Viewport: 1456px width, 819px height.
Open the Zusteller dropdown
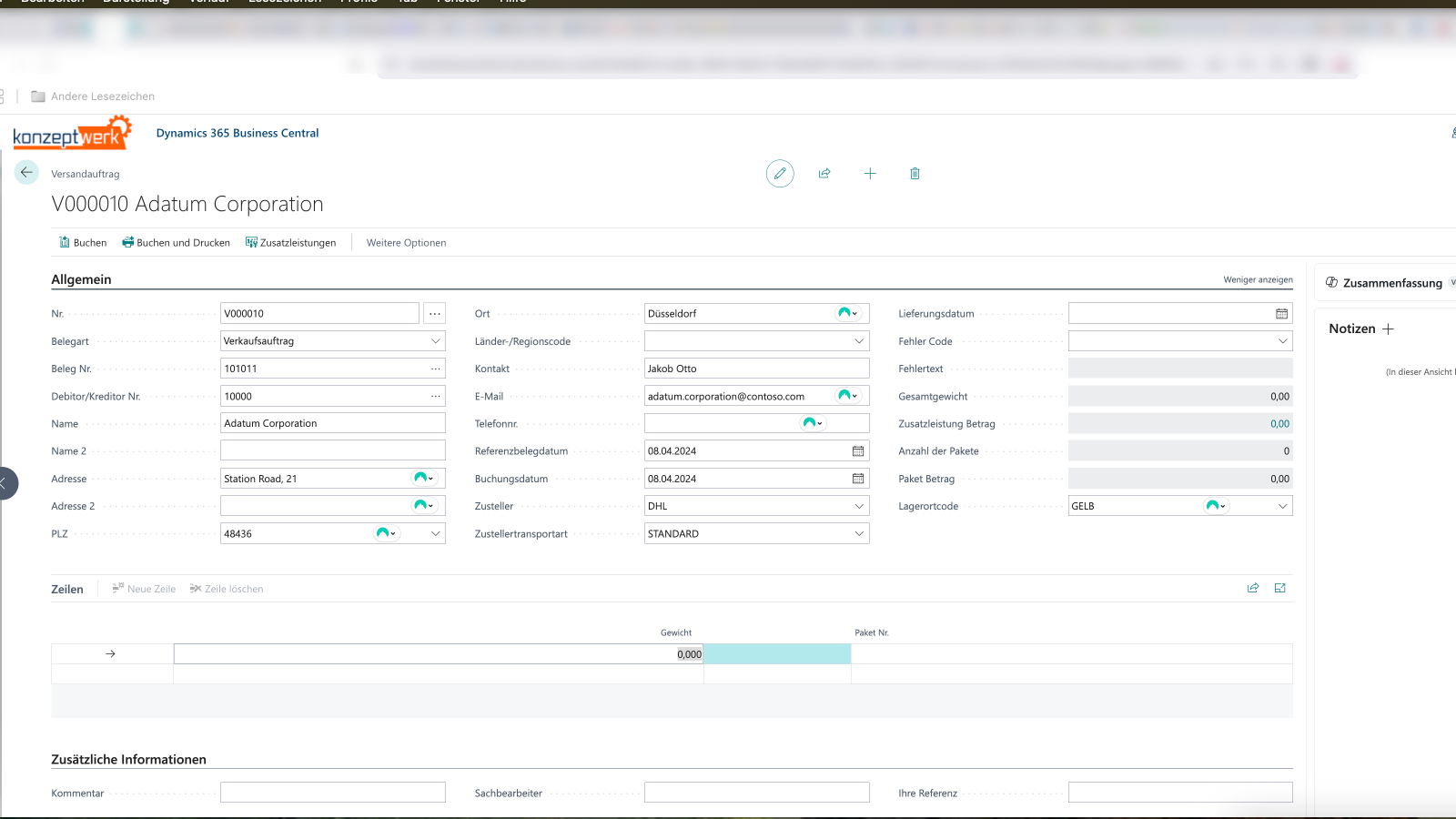click(x=859, y=506)
